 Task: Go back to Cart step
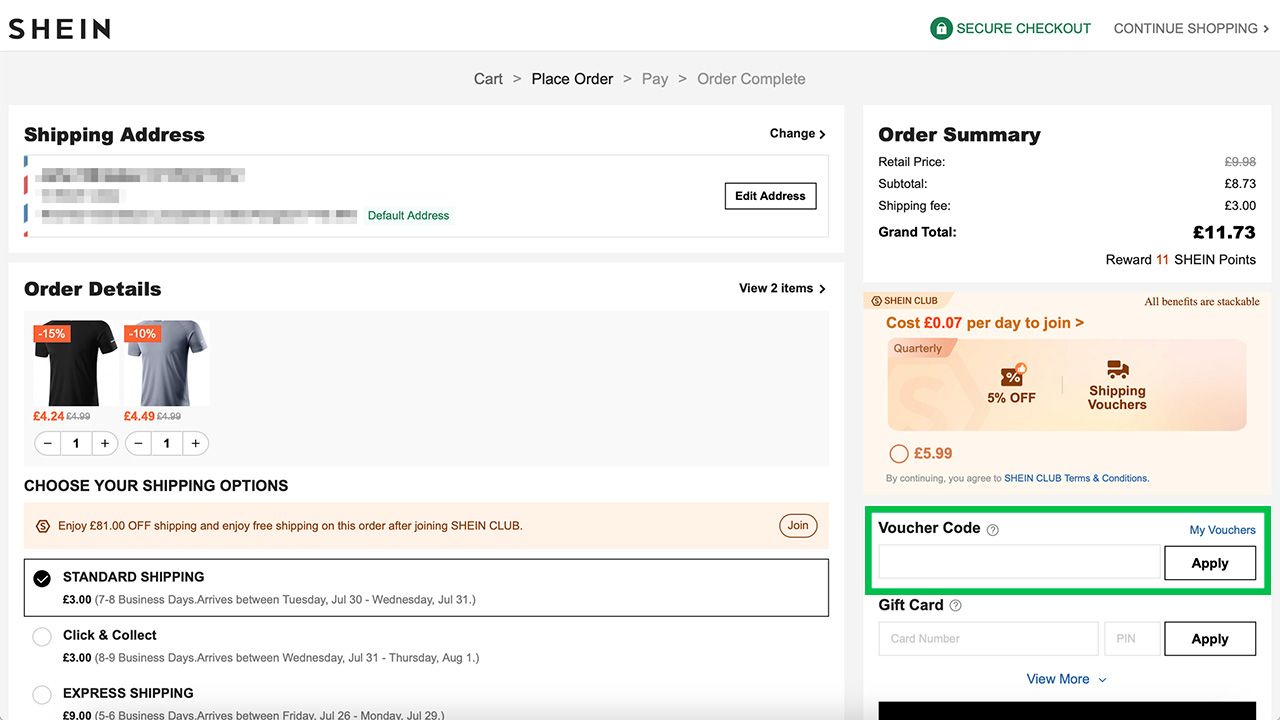(x=488, y=79)
